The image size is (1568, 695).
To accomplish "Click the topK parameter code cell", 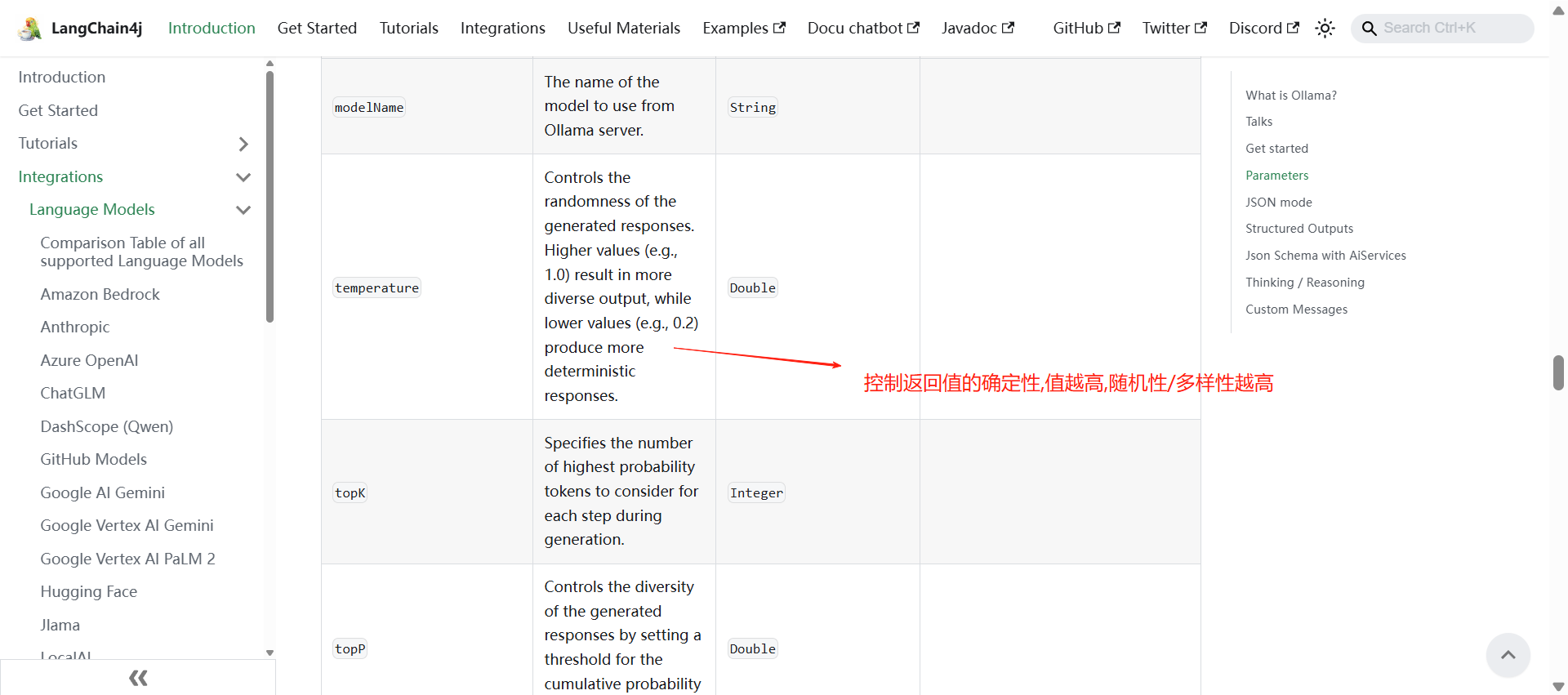I will point(350,493).
